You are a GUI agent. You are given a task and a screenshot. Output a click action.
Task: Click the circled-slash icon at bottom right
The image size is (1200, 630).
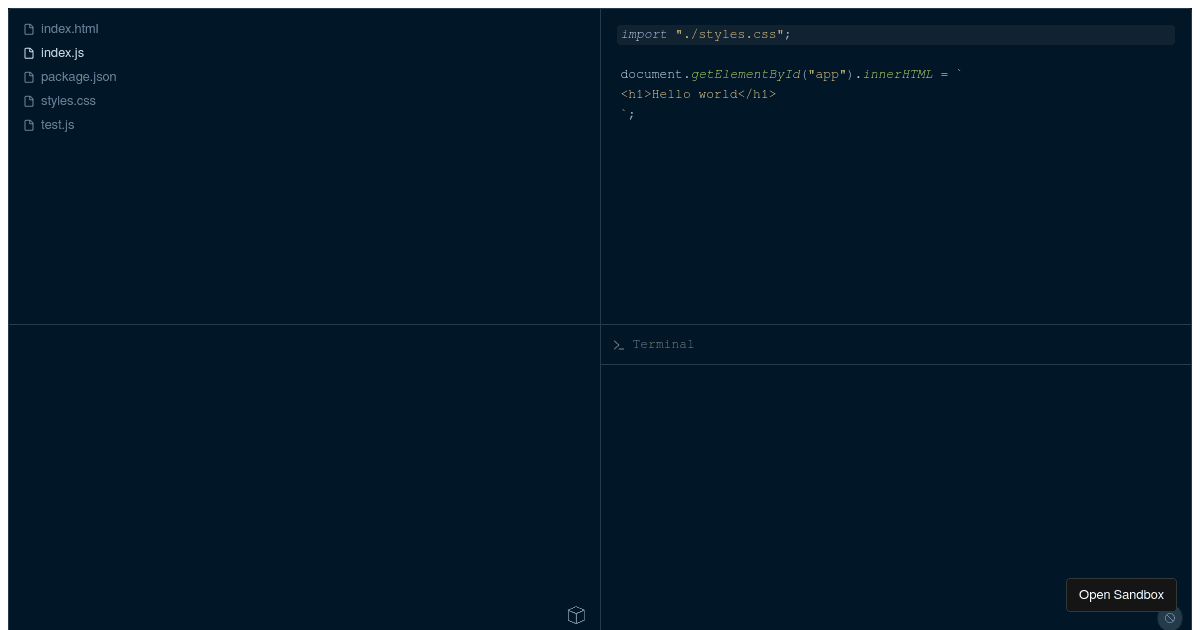click(1170, 618)
